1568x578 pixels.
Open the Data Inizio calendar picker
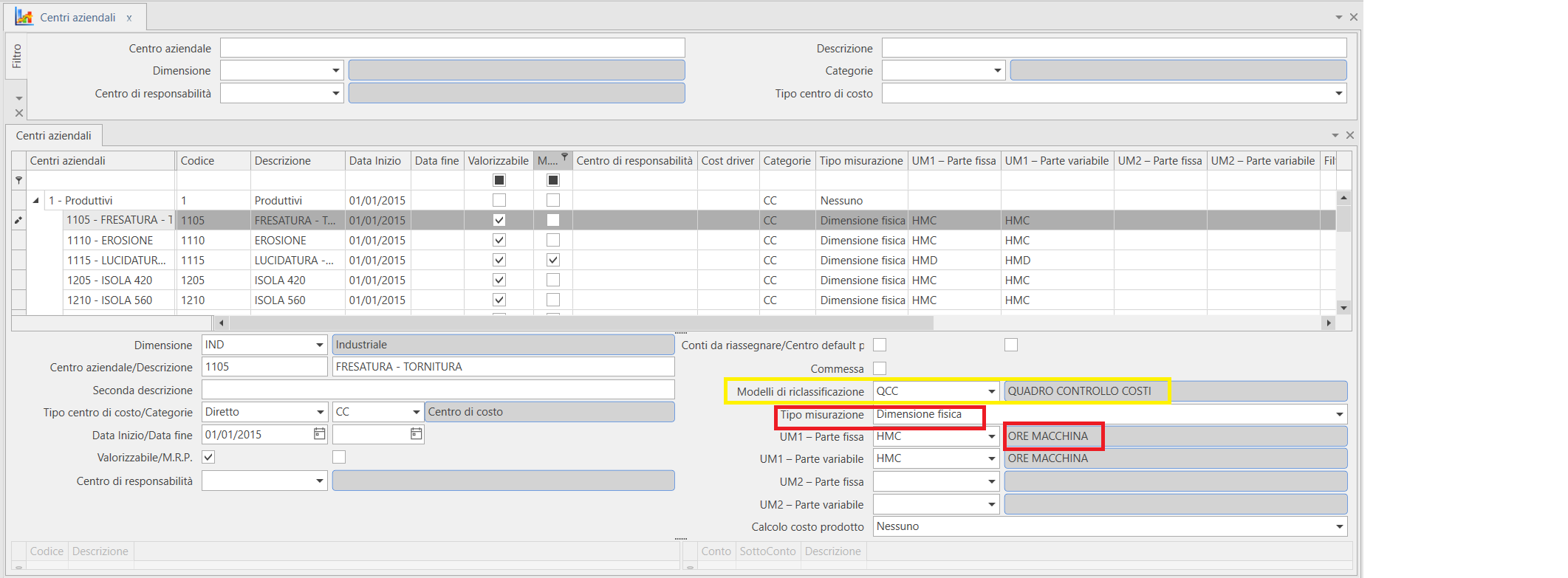pyautogui.click(x=319, y=434)
